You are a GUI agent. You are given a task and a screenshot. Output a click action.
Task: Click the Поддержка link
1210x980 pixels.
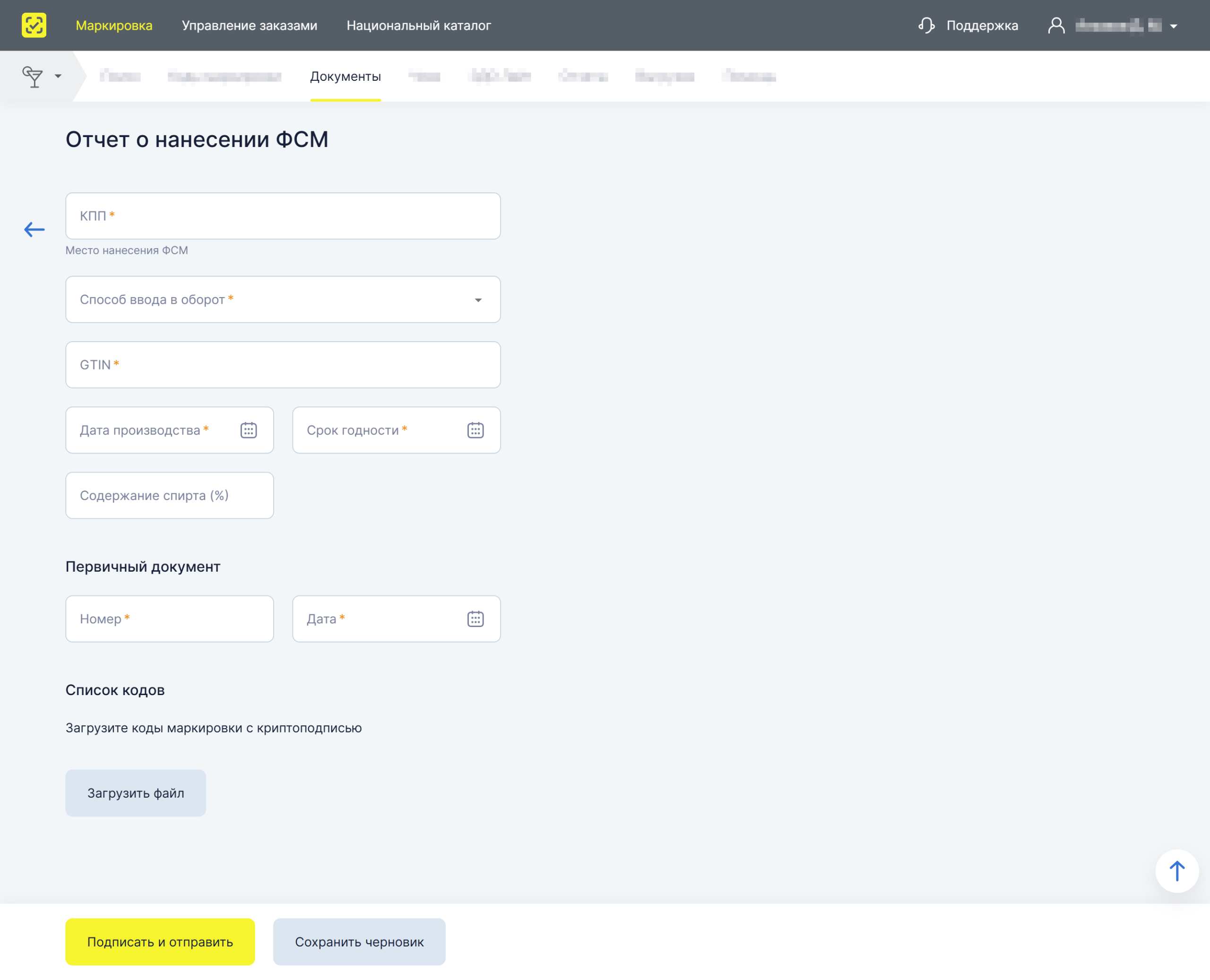[x=983, y=26]
